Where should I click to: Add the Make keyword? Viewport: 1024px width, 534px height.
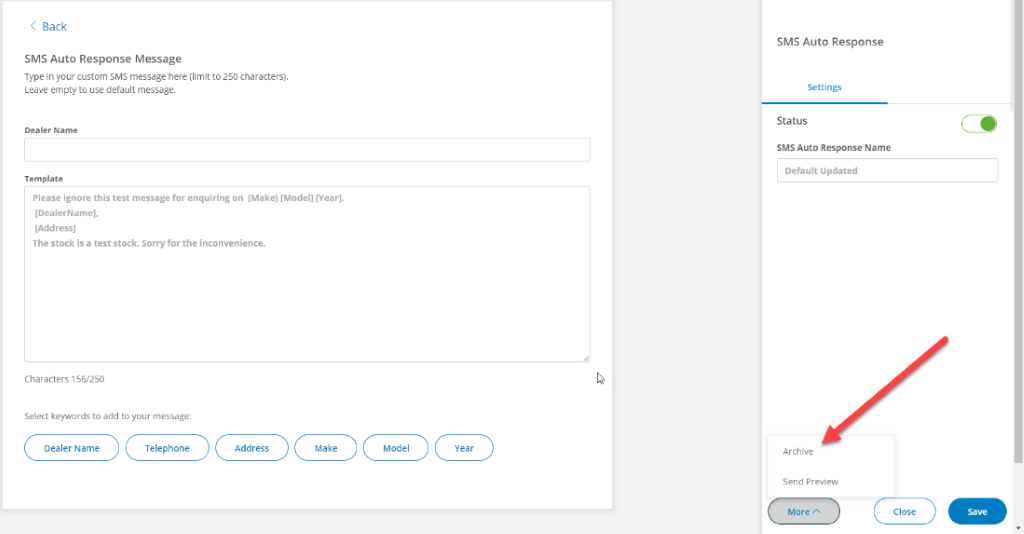326,448
